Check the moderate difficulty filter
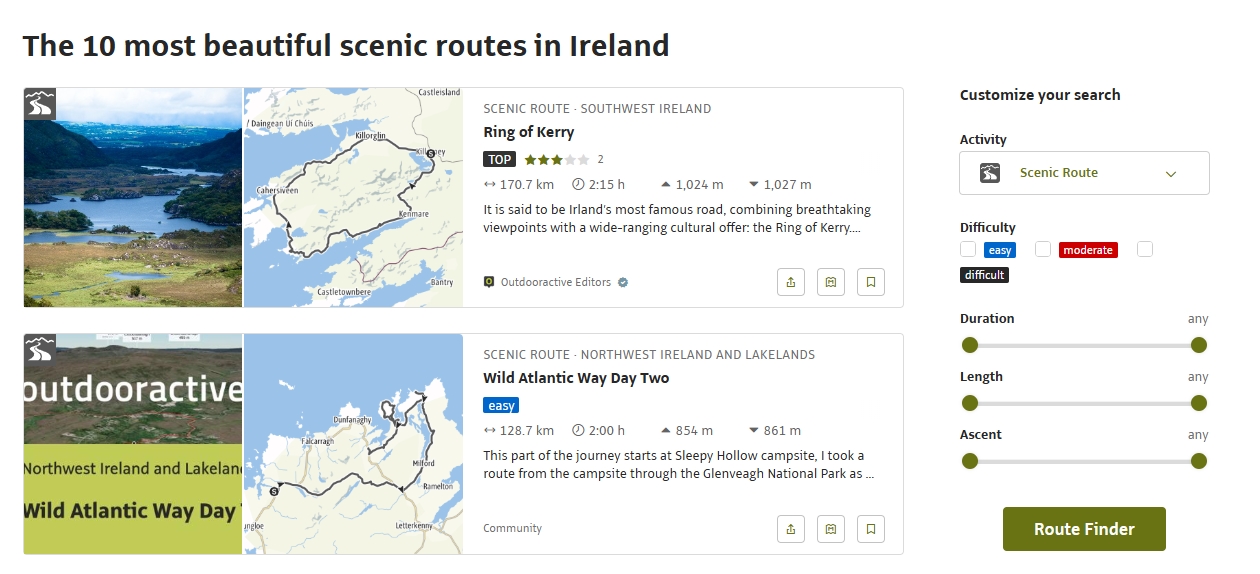Screen dimensions: 1260x574 (x=1043, y=249)
